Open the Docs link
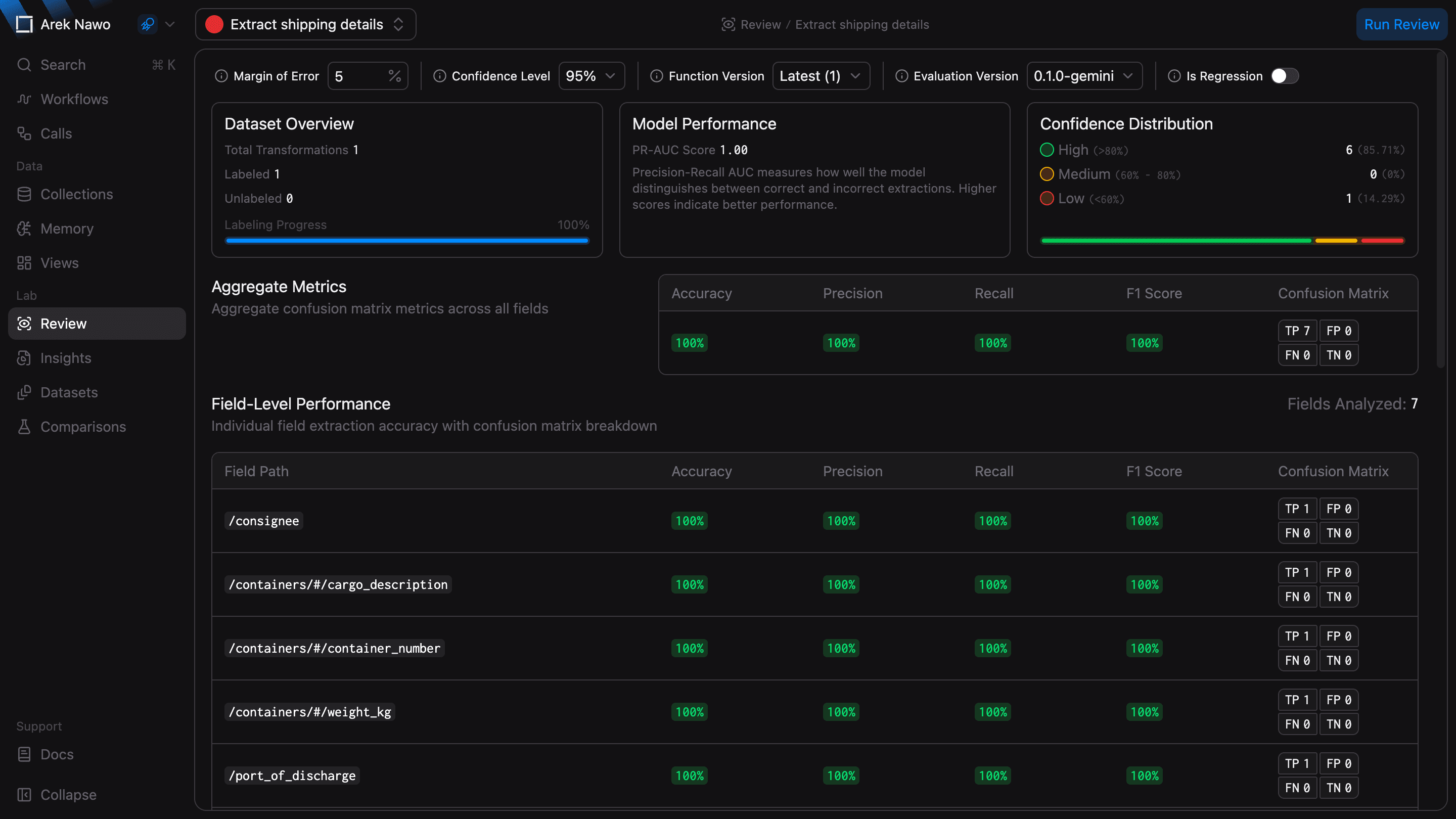Screen dimensions: 1456x819 97,755
